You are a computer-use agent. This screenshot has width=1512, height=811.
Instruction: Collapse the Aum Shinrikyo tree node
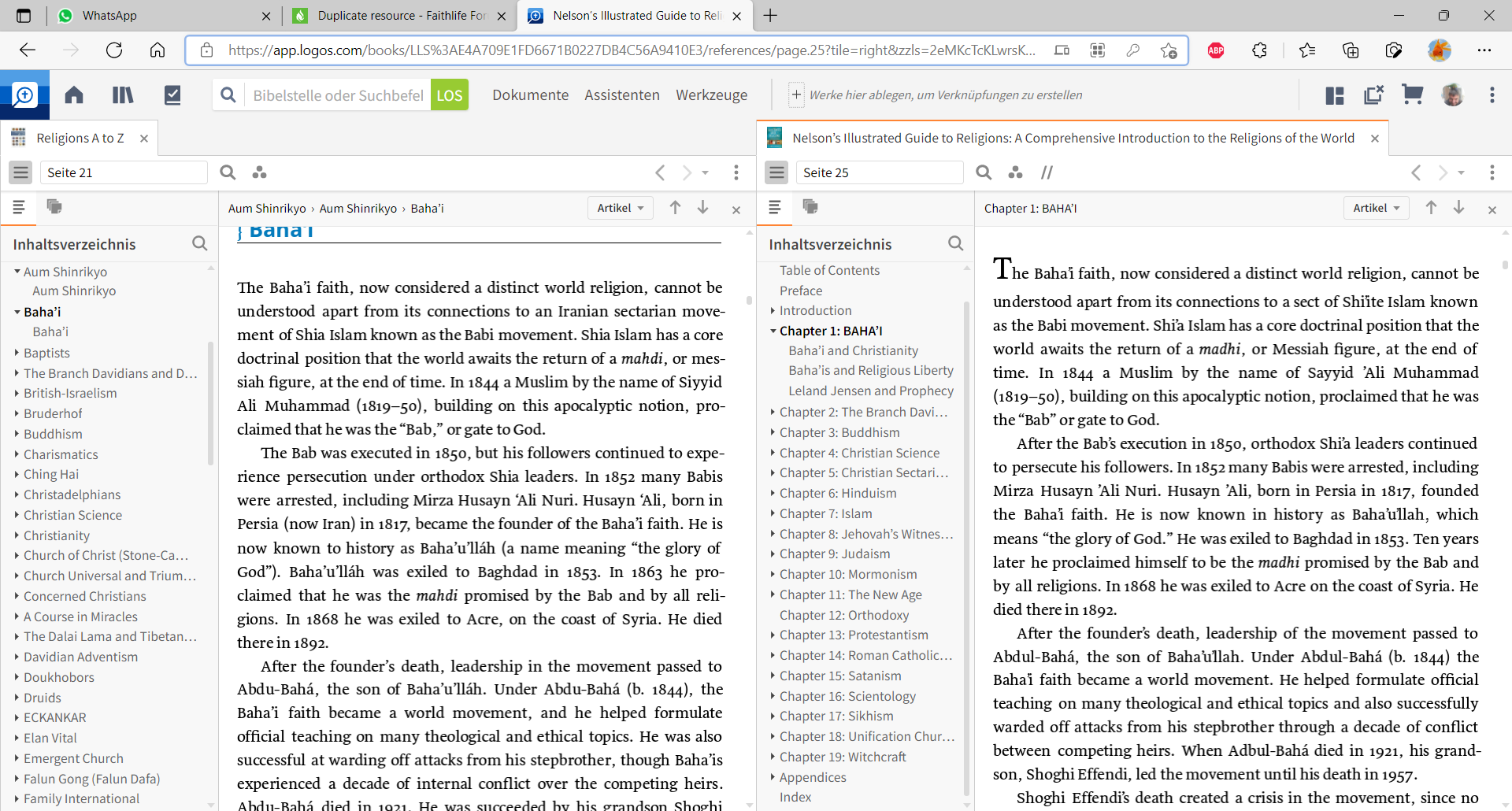coord(17,272)
